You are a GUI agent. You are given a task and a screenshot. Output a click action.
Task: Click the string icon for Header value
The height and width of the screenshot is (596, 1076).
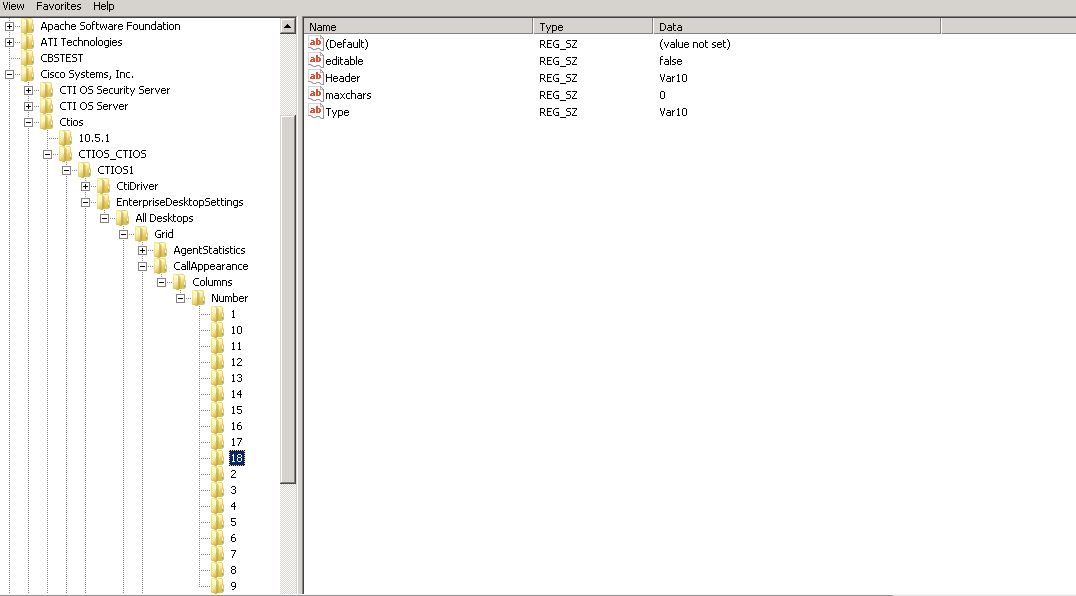(316, 78)
